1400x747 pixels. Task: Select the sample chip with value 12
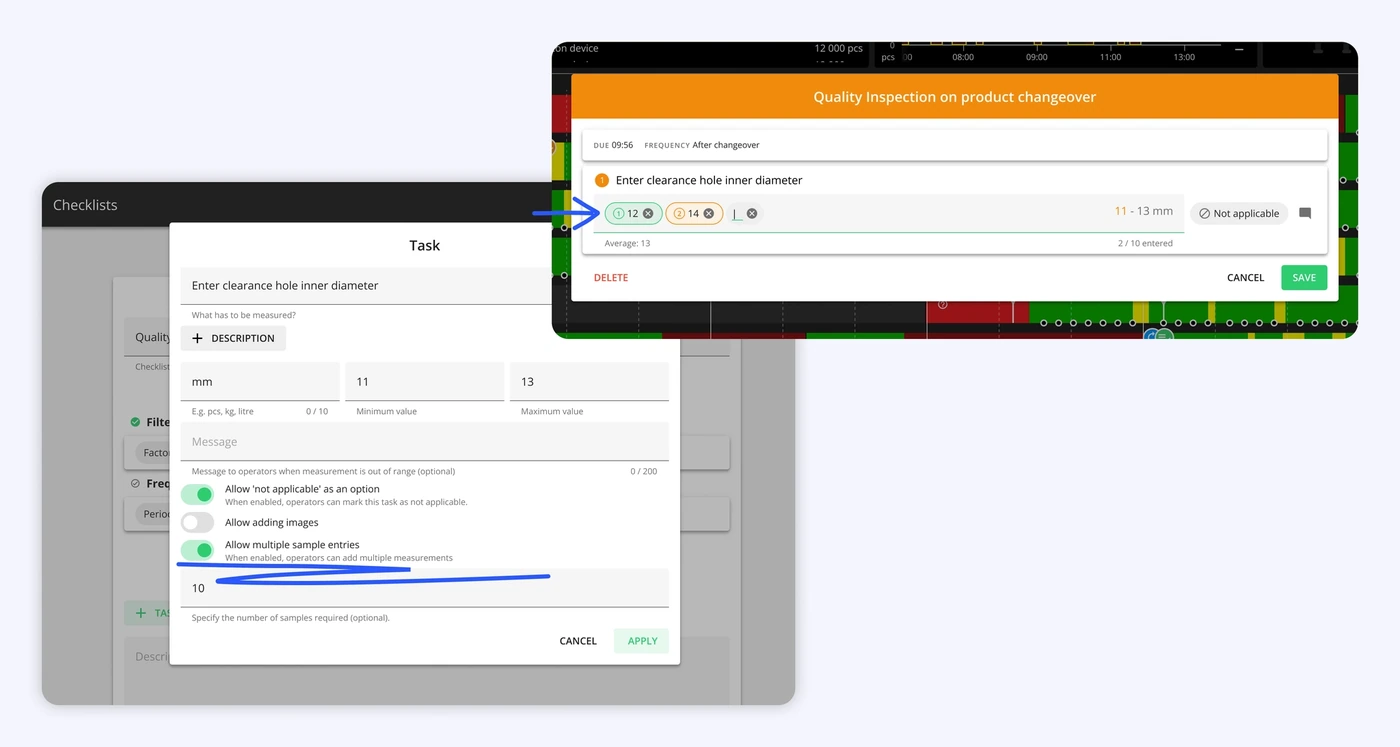pyautogui.click(x=633, y=213)
